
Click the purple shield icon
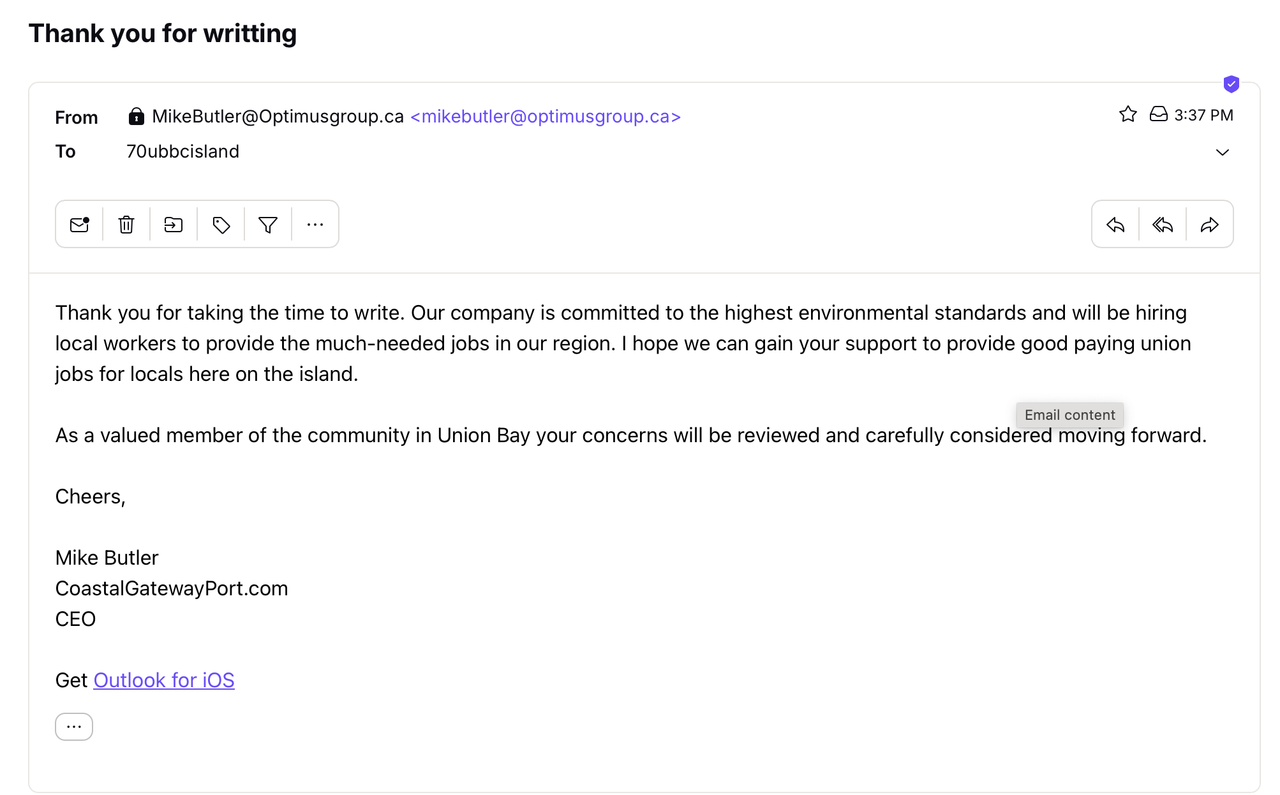click(x=1231, y=84)
